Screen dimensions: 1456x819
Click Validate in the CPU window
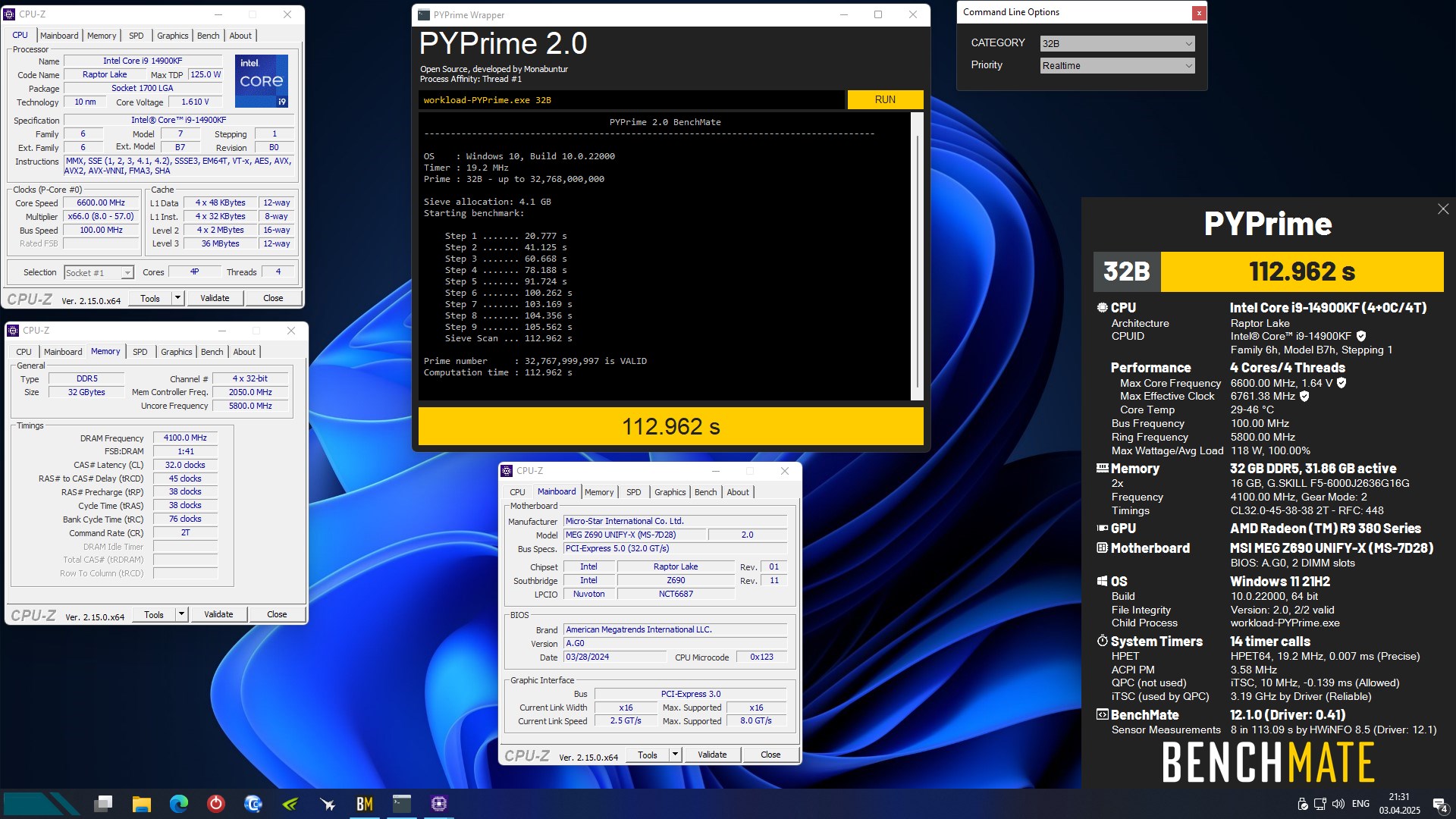(215, 298)
